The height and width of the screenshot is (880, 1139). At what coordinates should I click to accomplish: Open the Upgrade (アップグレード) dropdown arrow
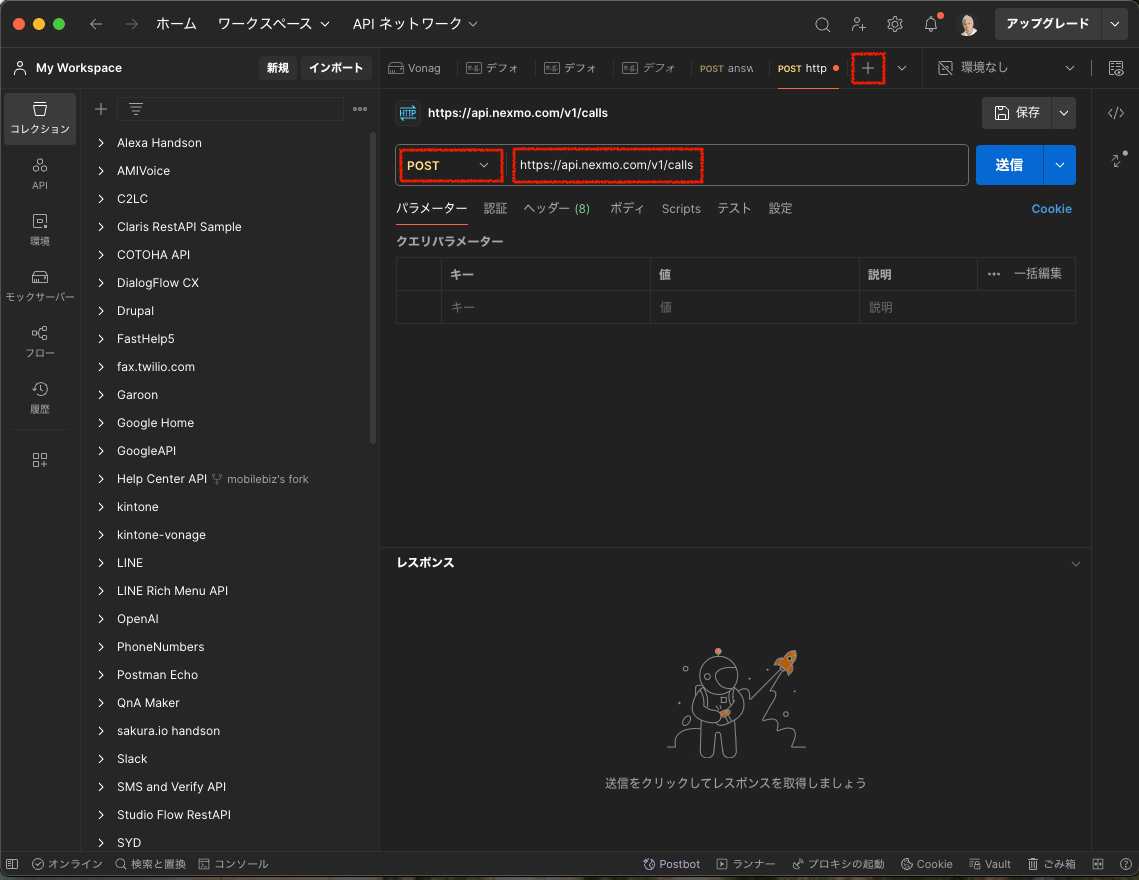click(x=1115, y=24)
